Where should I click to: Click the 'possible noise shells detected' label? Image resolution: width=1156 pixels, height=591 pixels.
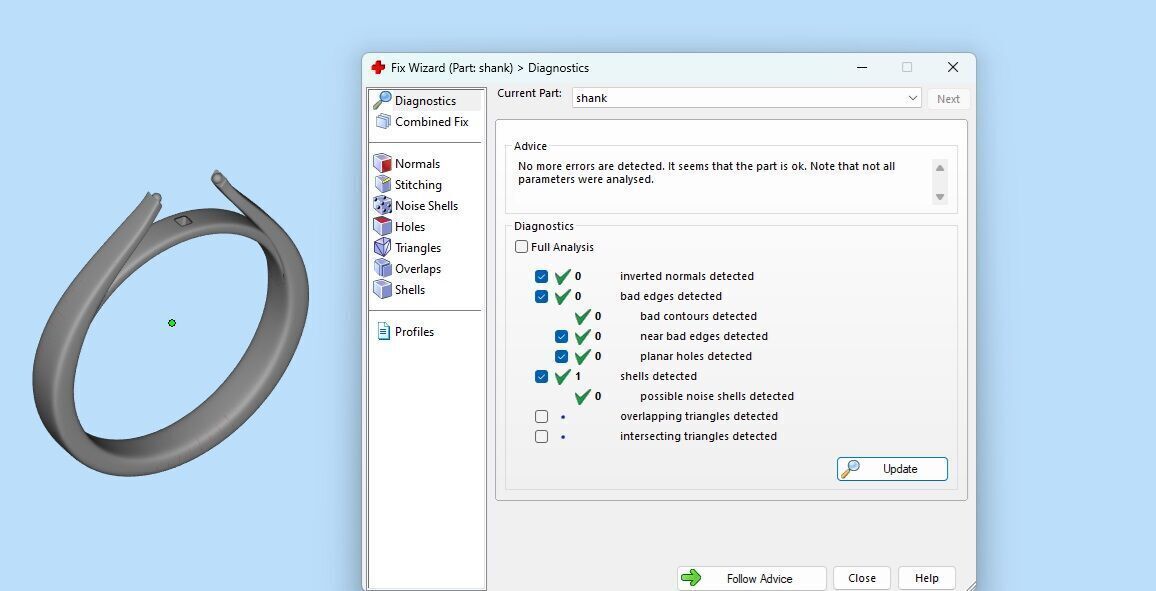[x=717, y=396]
